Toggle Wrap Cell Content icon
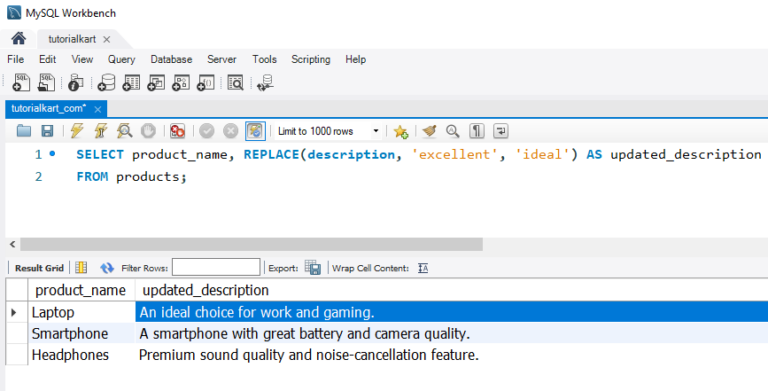Viewport: 768px width, 391px height. [423, 268]
